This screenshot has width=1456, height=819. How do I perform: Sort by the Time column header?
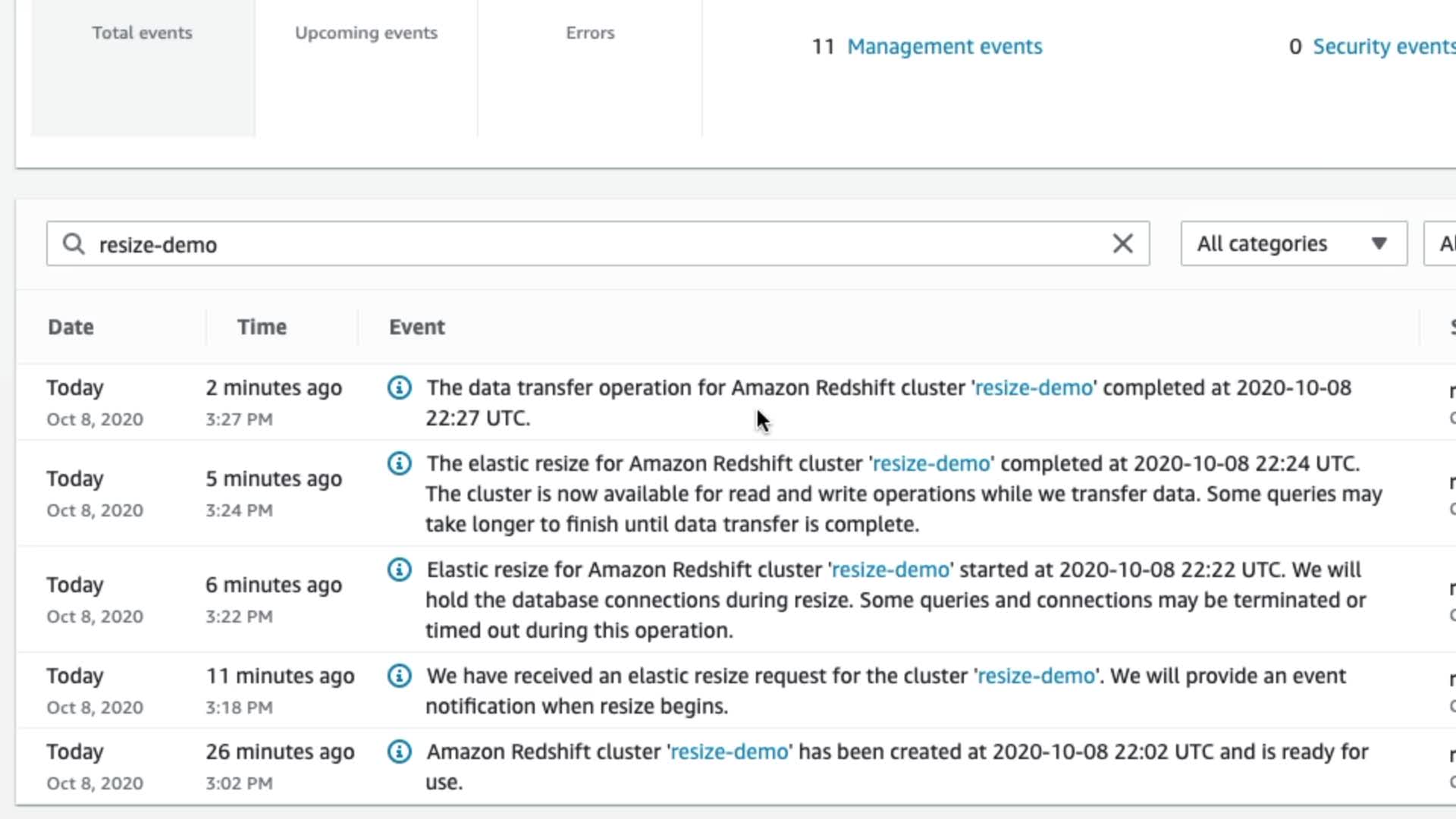coord(262,328)
